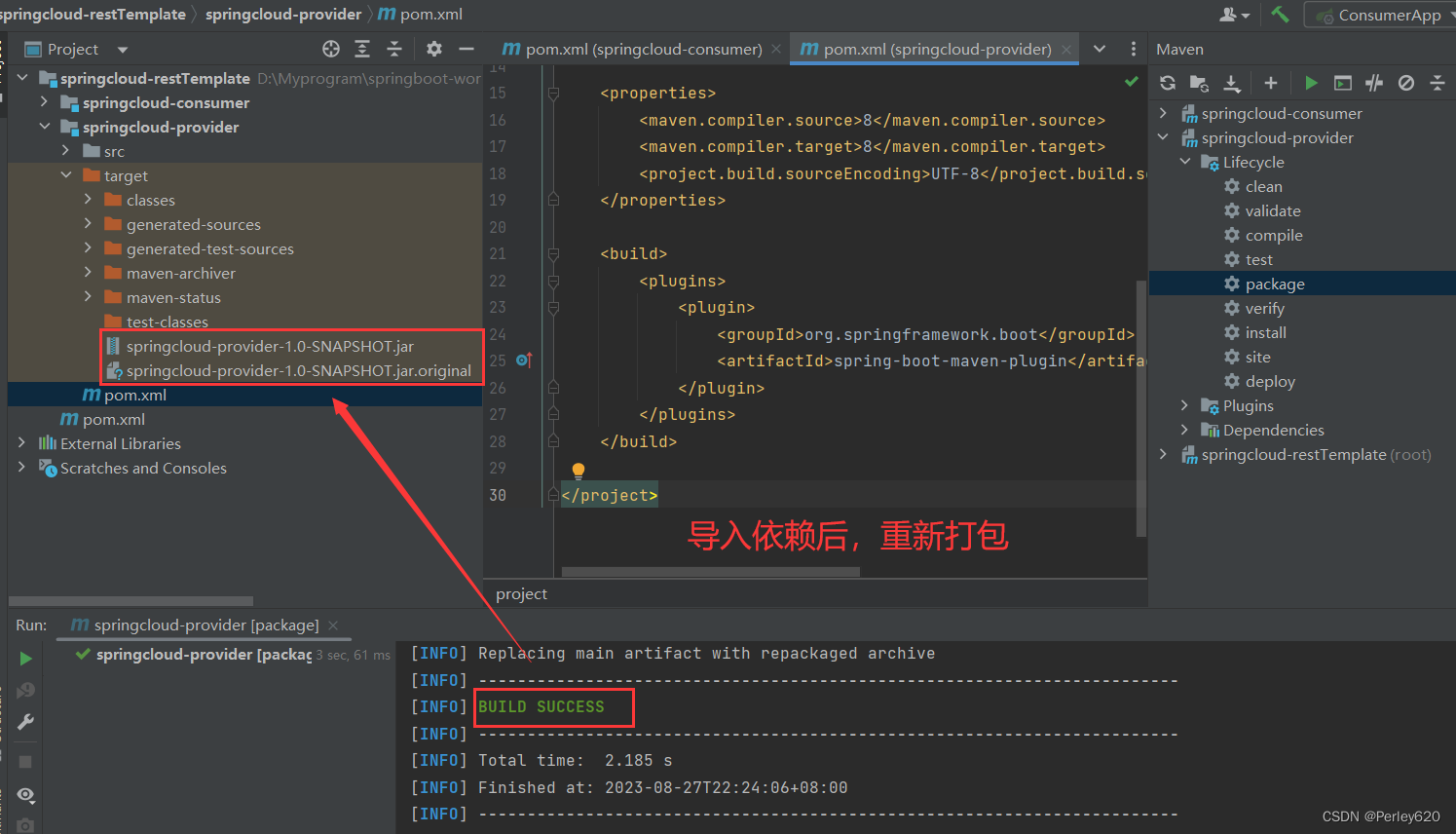The height and width of the screenshot is (834, 1456).
Task: Select the verify lifecycle goal
Action: pos(1265,308)
